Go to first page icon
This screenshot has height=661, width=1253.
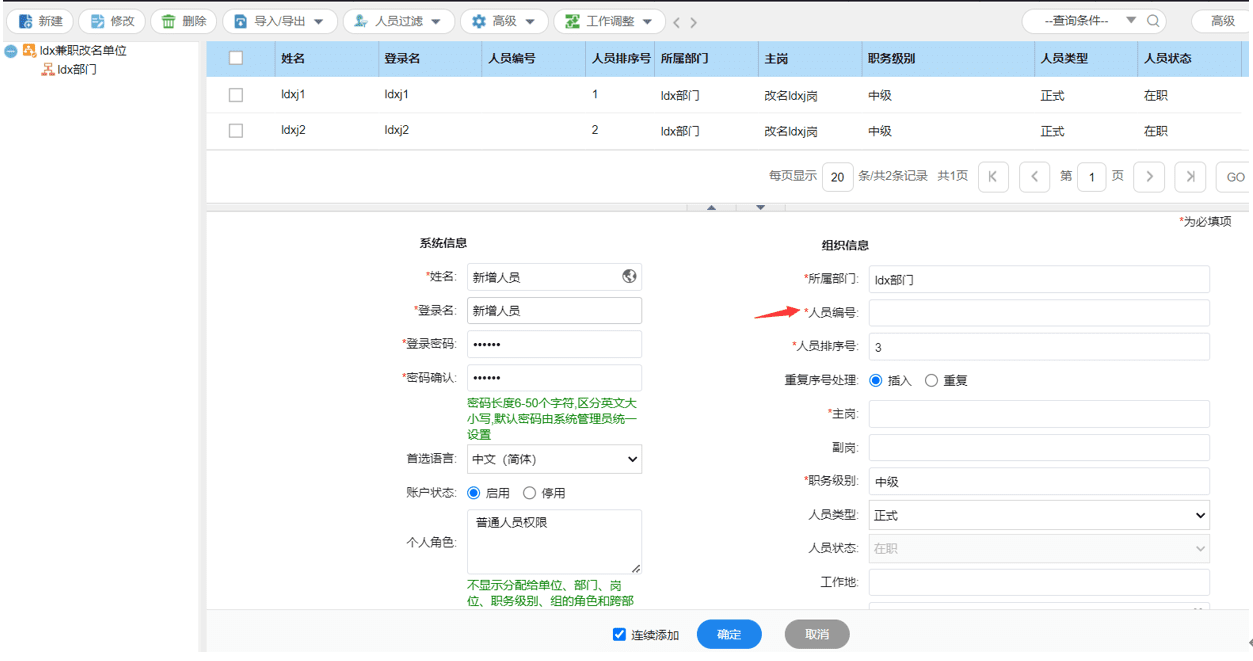(993, 177)
